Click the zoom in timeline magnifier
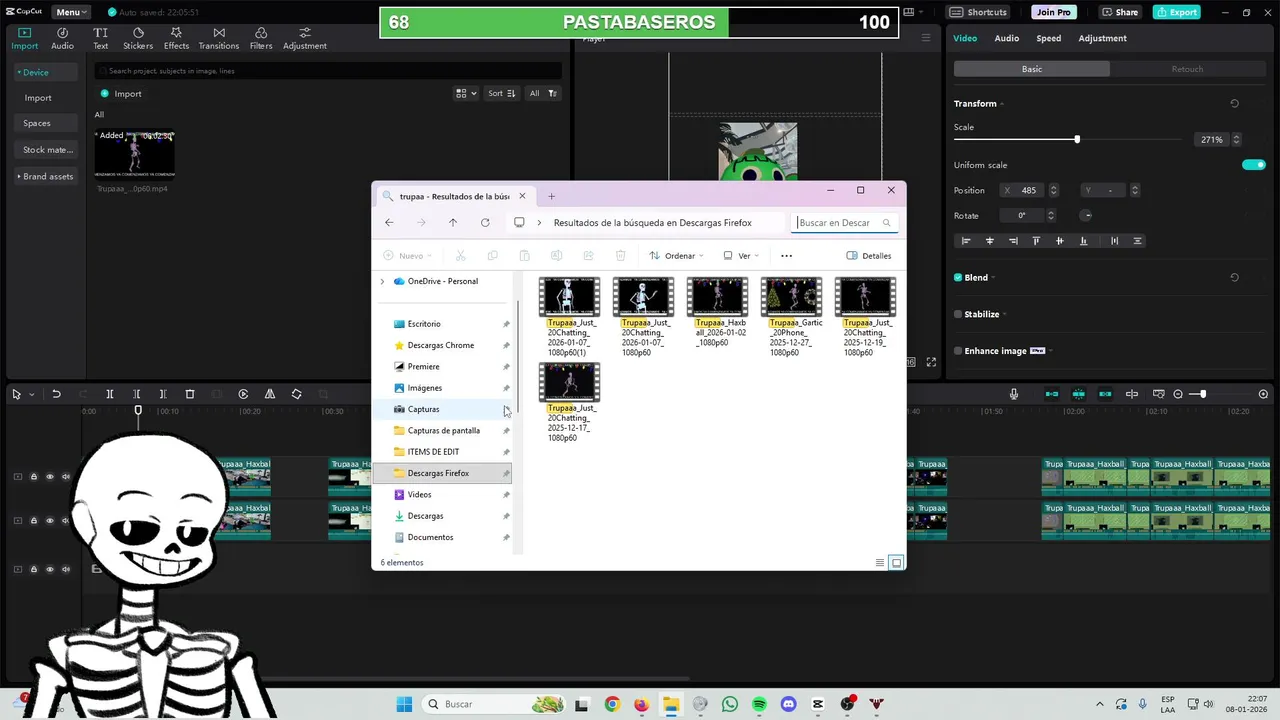The image size is (1280, 720). click(x=1263, y=394)
